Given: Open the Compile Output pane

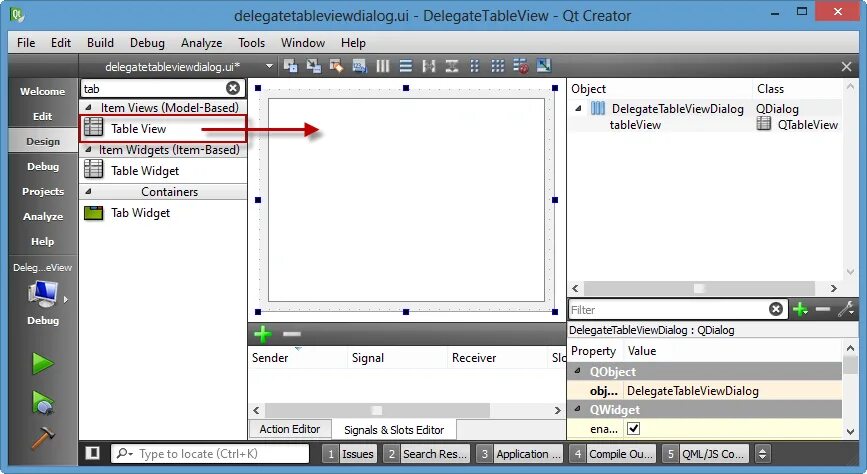Looking at the screenshot, I should [613, 454].
